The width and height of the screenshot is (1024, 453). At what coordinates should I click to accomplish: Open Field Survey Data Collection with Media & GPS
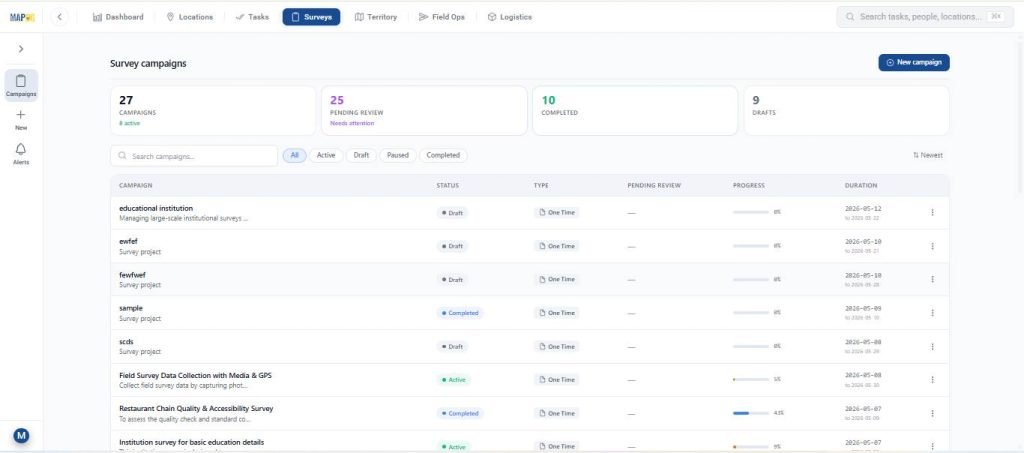pos(195,375)
